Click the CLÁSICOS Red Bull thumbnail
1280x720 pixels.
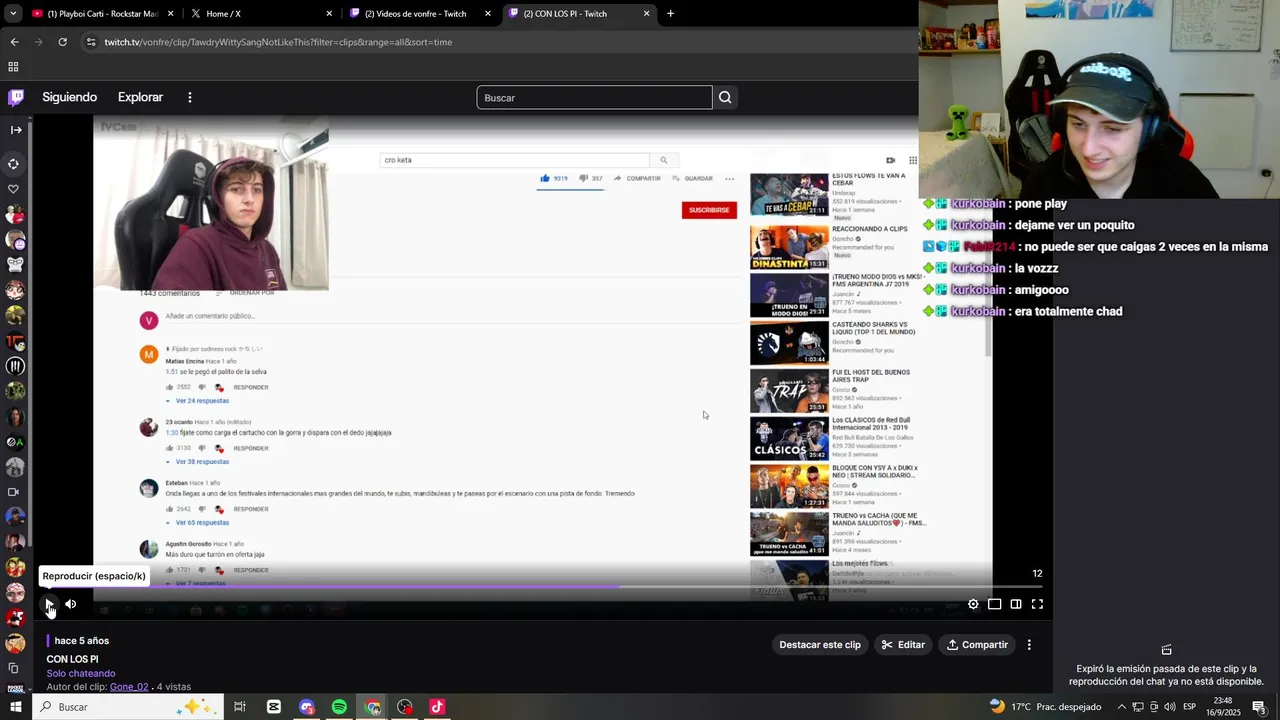pyautogui.click(x=789, y=439)
